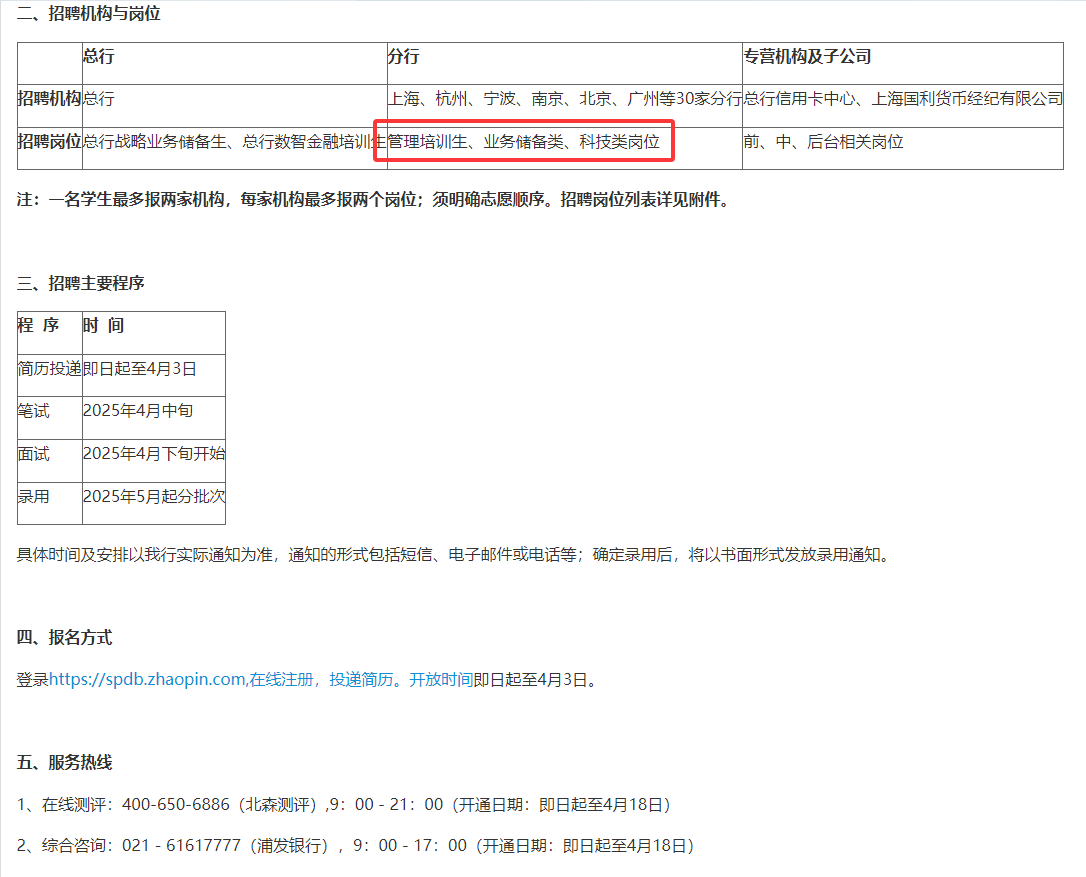Click the 招聘岗位 row label
Viewport: 1086px width, 877px height.
(49, 142)
